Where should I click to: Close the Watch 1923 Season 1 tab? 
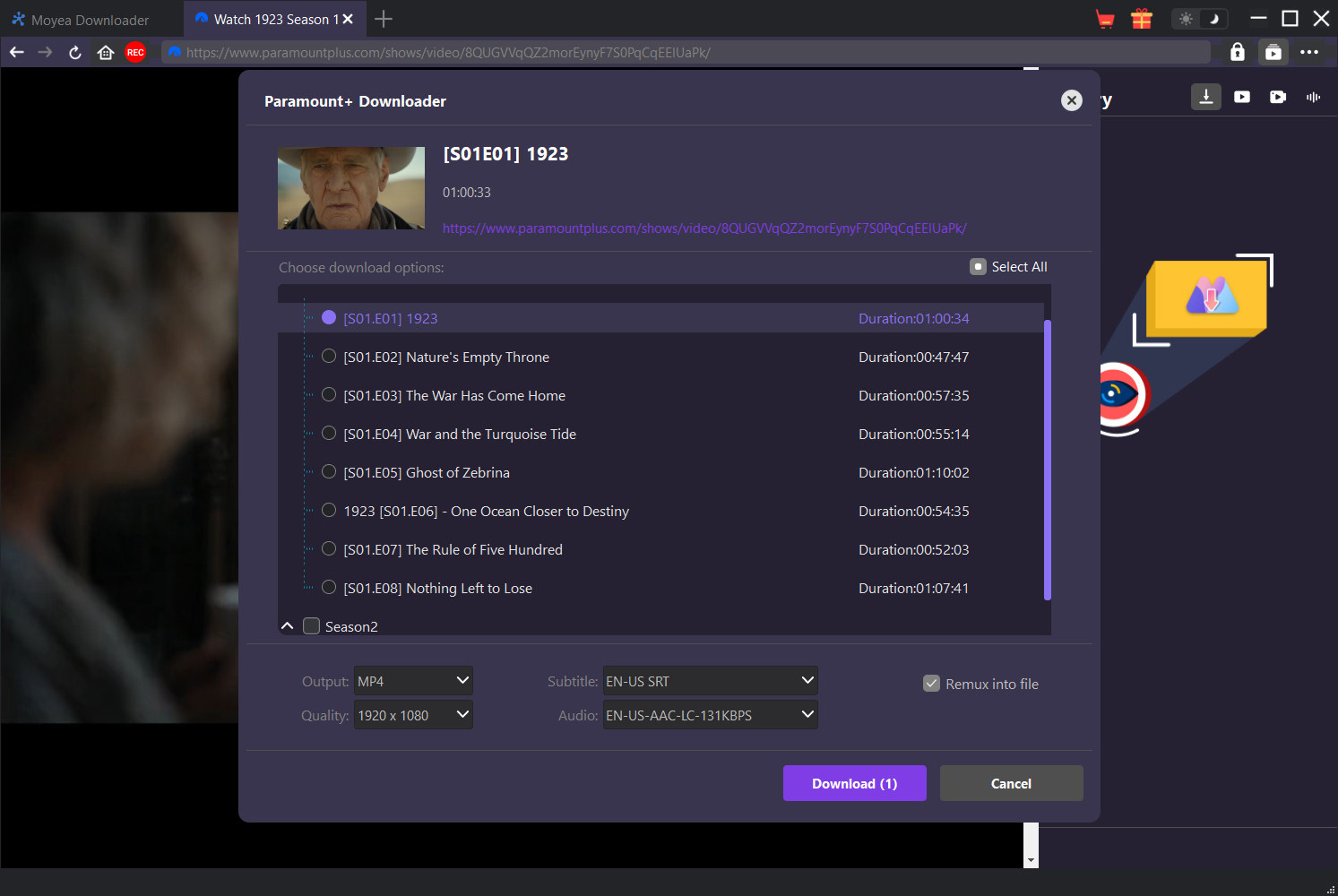(348, 19)
